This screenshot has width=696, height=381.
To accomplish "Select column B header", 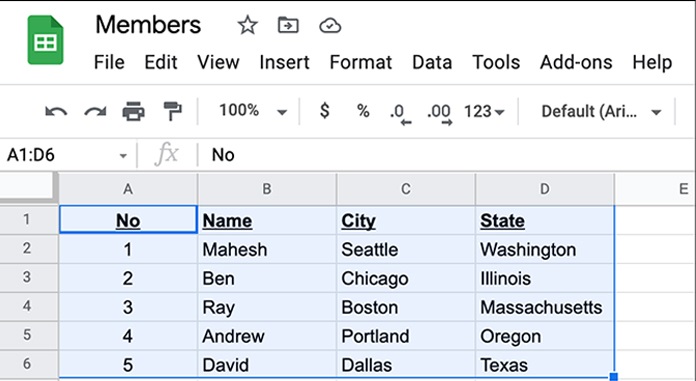I will 267,189.
